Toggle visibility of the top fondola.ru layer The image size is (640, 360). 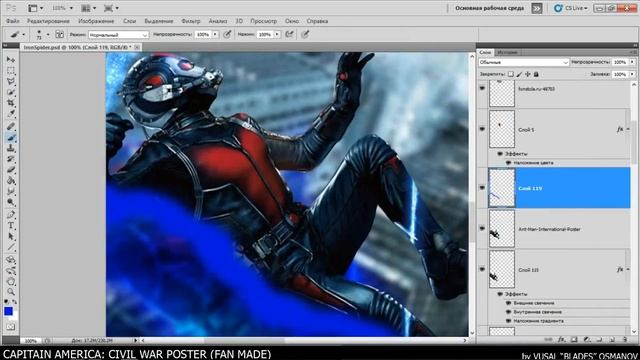(x=482, y=88)
